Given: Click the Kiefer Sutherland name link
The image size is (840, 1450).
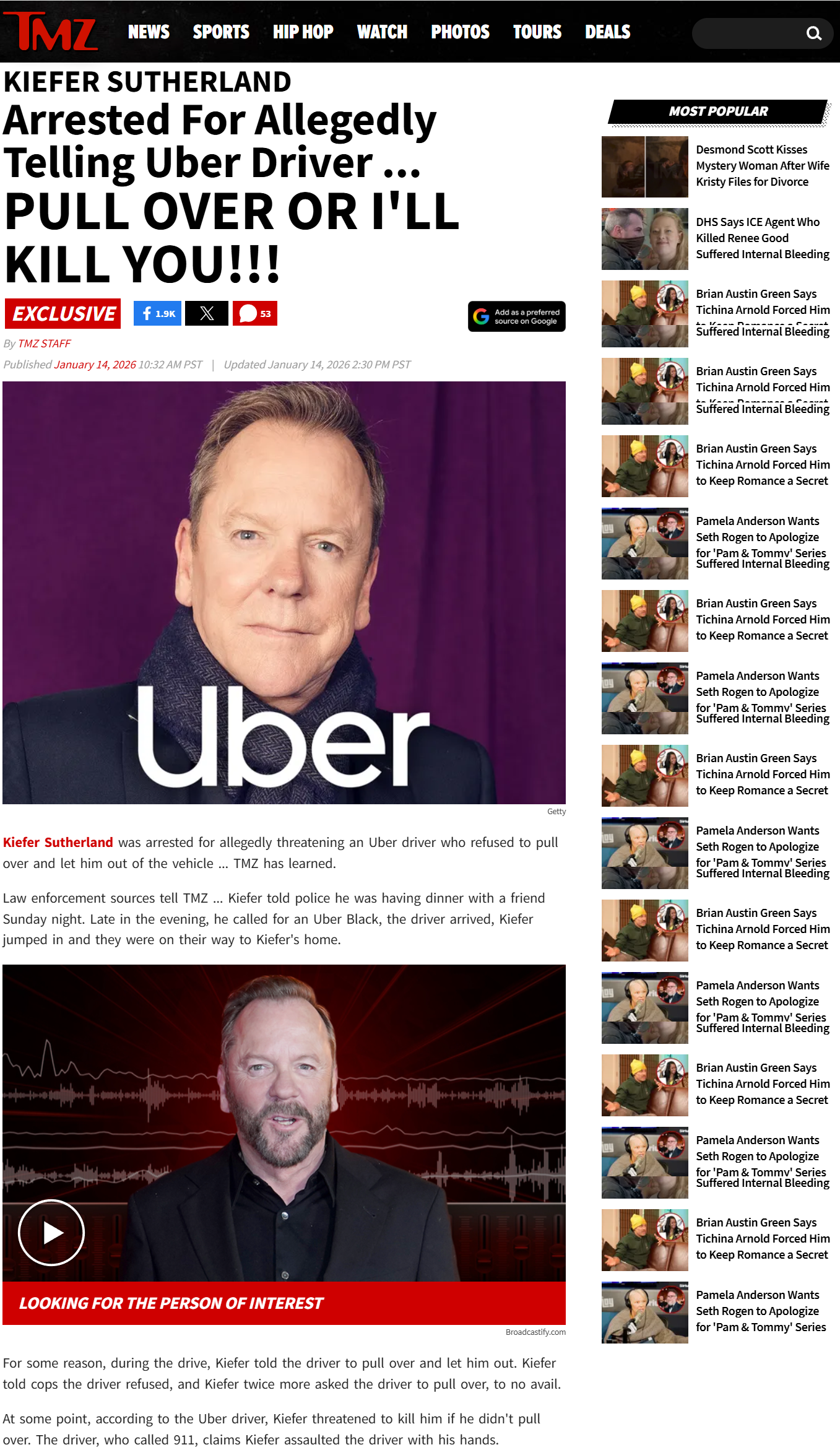Looking at the screenshot, I should point(58,842).
